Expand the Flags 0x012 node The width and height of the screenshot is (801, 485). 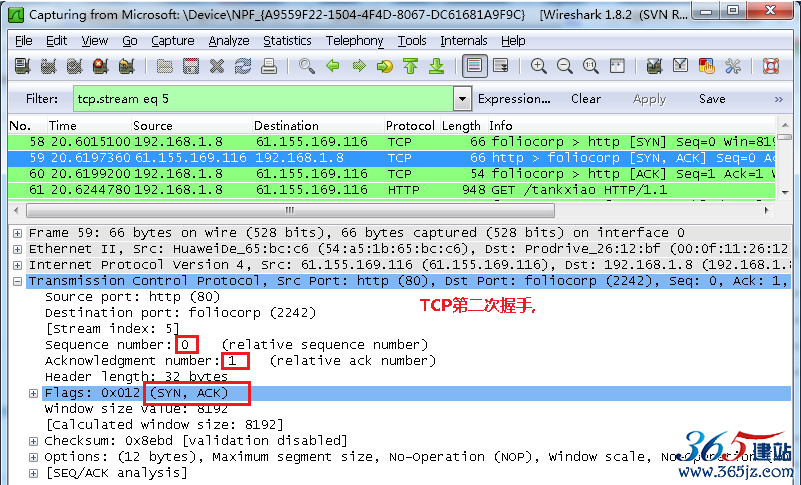tap(33, 394)
